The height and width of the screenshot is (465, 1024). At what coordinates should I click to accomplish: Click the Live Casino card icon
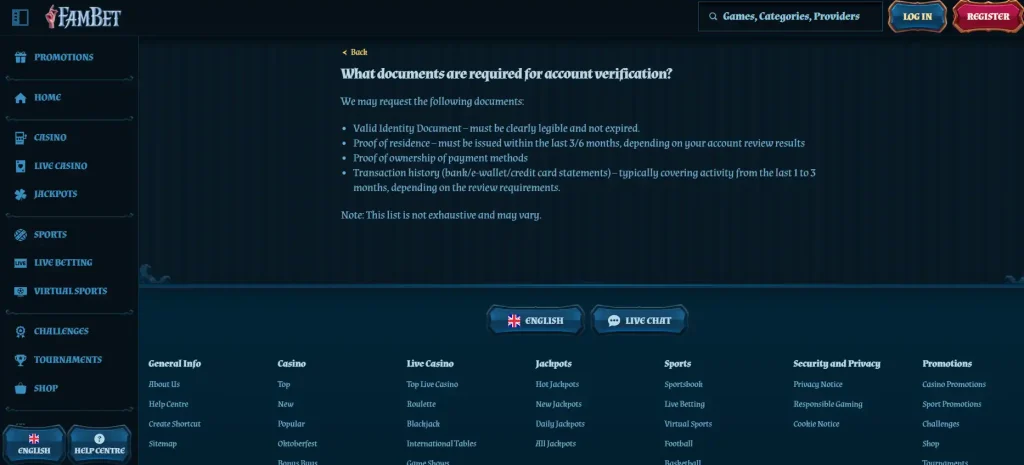click(x=20, y=167)
